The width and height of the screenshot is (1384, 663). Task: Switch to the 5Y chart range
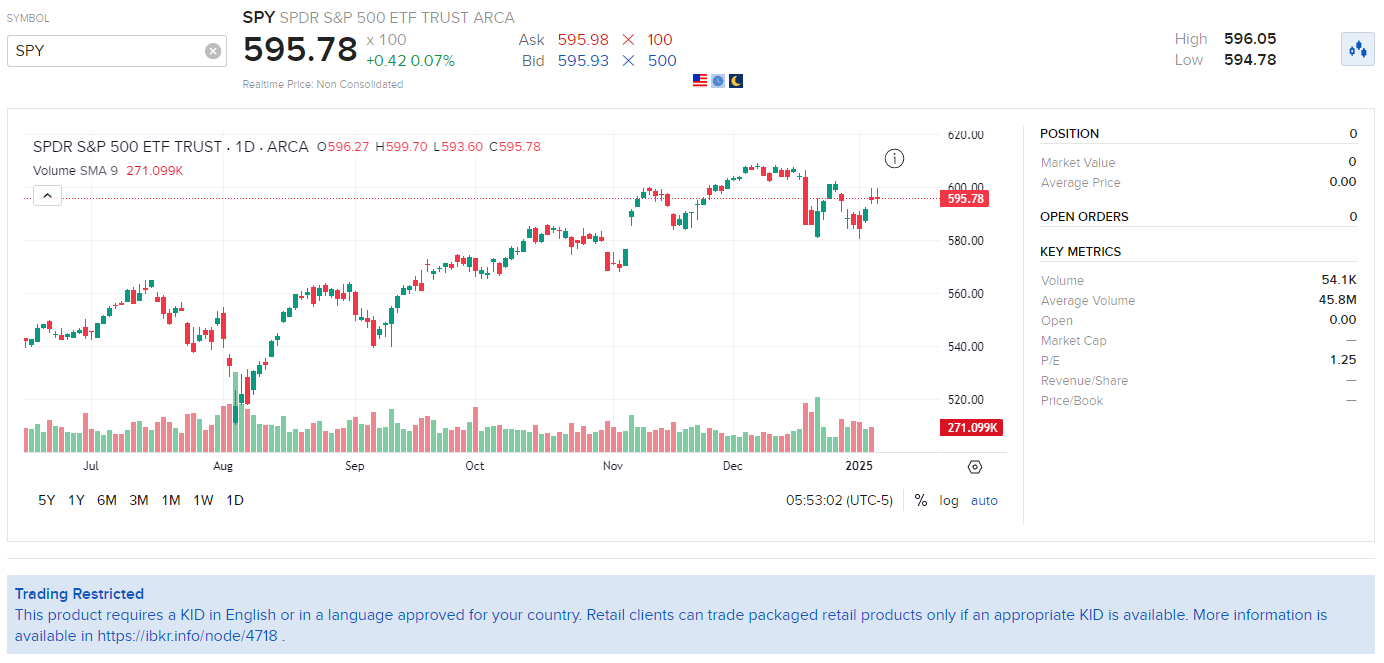coord(45,499)
